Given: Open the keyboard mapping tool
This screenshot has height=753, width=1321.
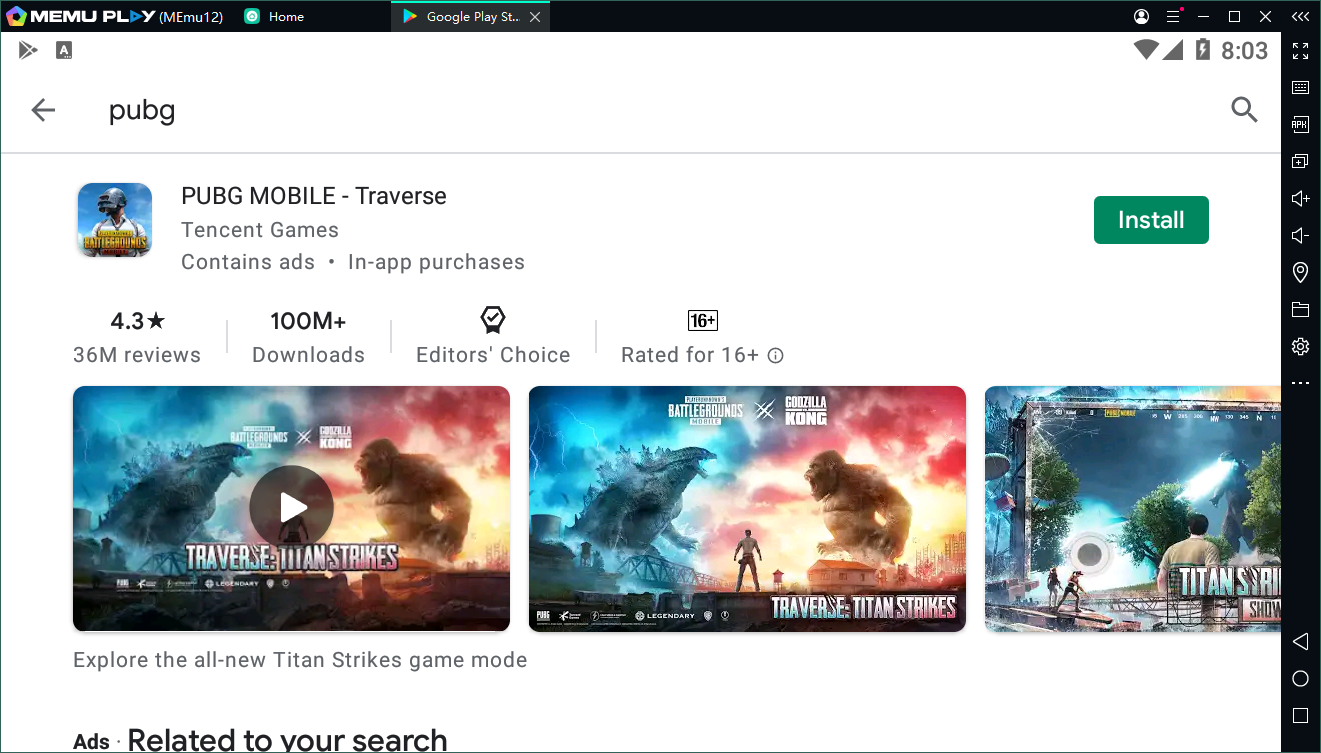Looking at the screenshot, I should tap(1300, 88).
